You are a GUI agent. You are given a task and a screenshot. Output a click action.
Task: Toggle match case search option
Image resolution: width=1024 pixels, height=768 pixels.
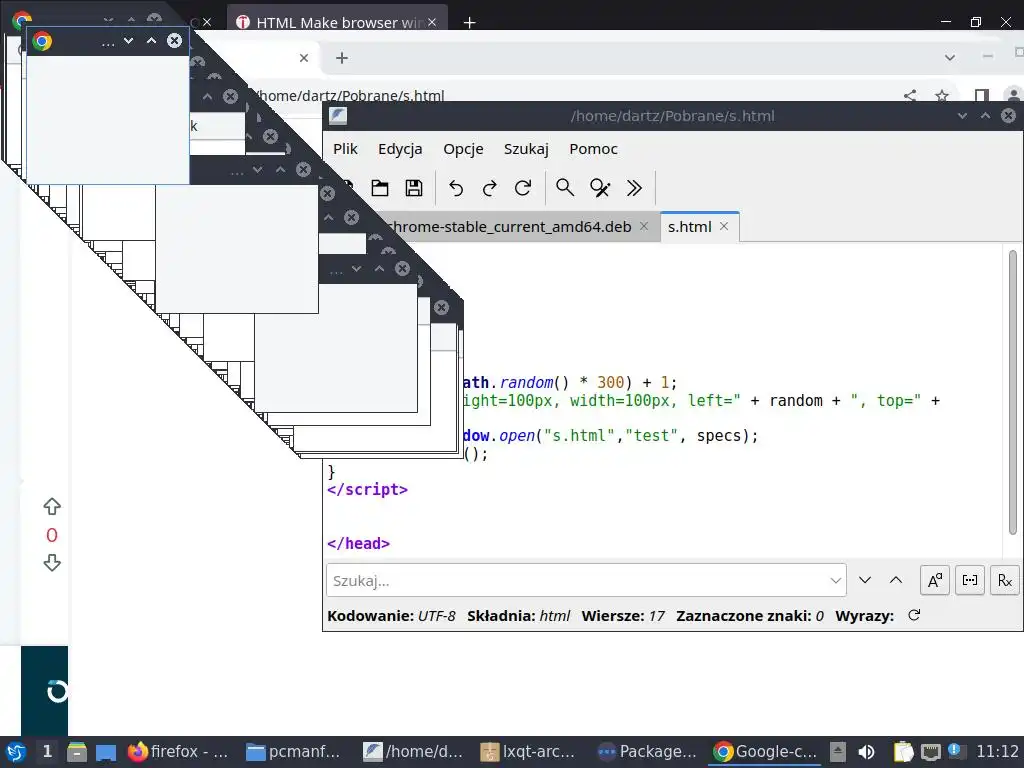click(x=935, y=580)
